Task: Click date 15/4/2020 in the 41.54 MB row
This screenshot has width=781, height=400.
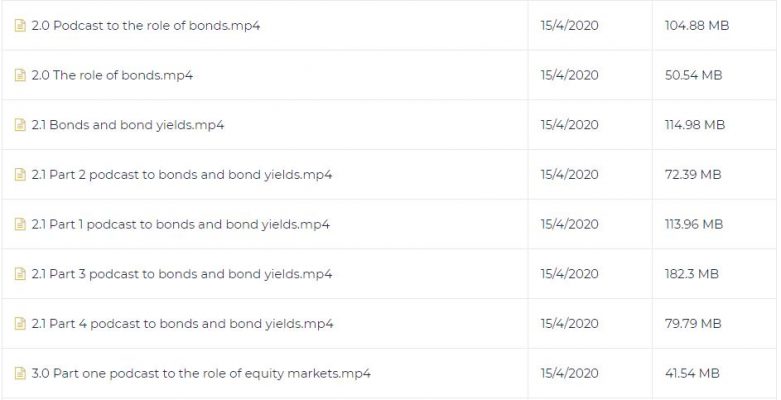Action: tap(570, 374)
